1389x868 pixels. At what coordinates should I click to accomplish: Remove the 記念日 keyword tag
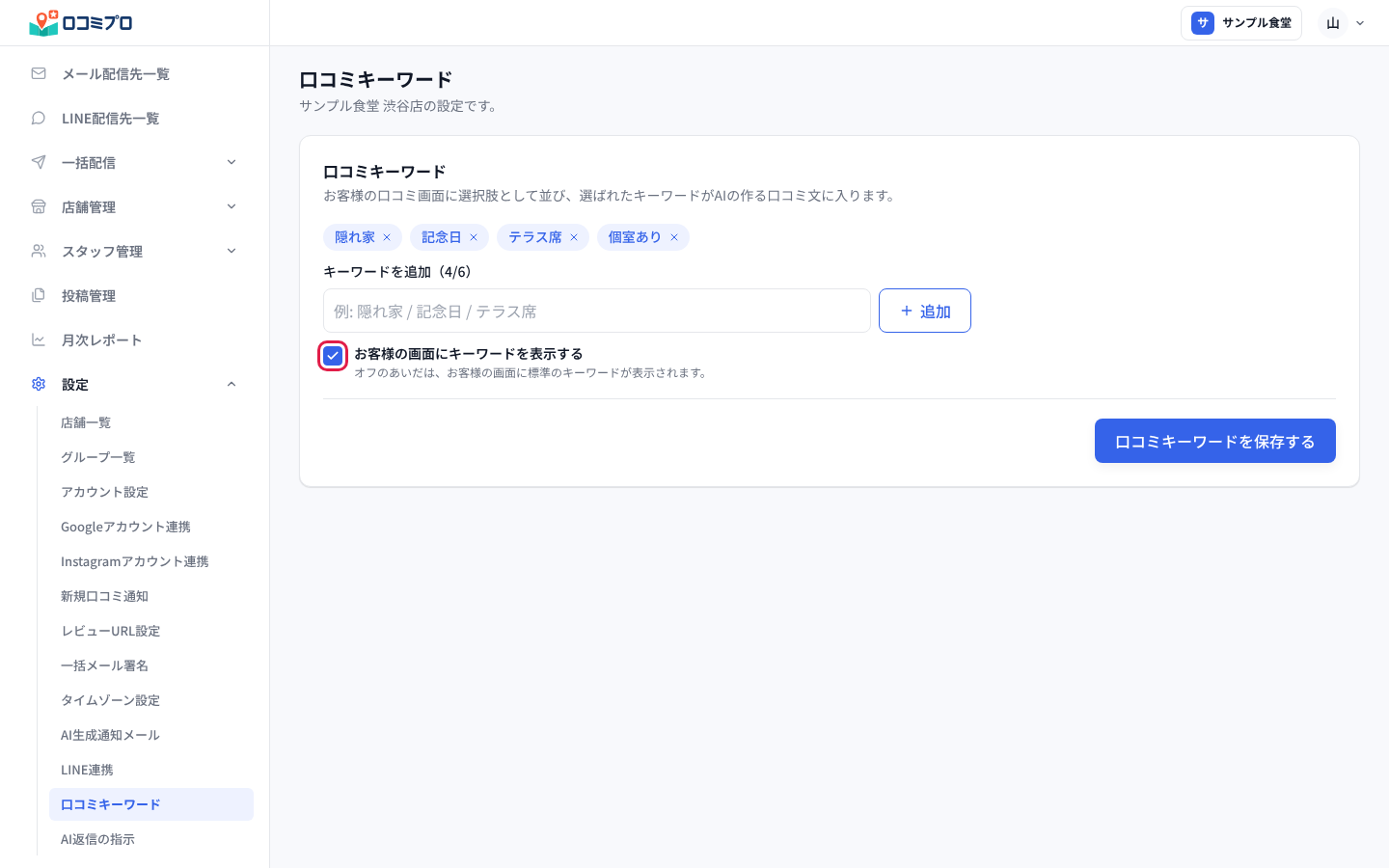[474, 237]
